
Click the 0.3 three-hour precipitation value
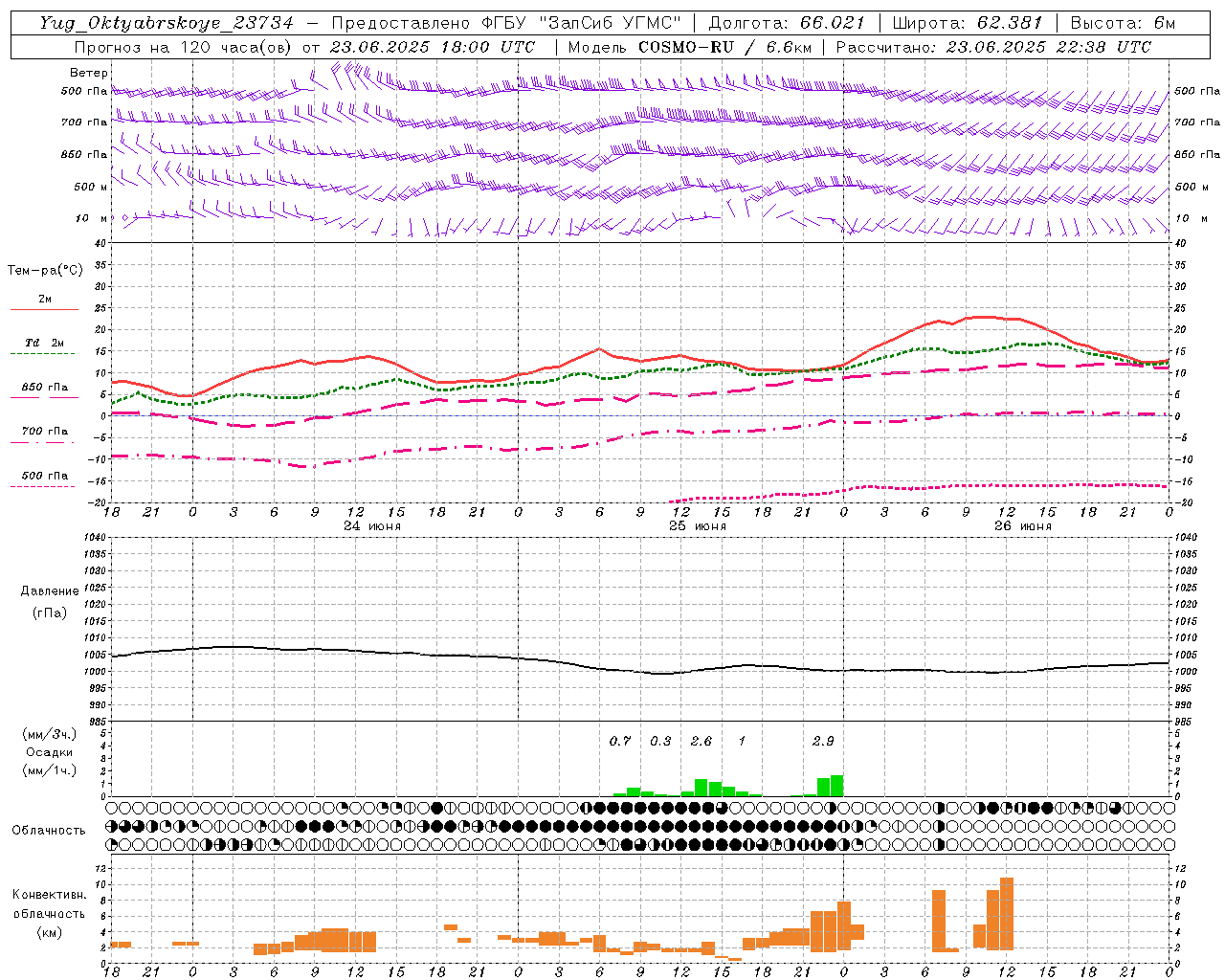coord(660,741)
